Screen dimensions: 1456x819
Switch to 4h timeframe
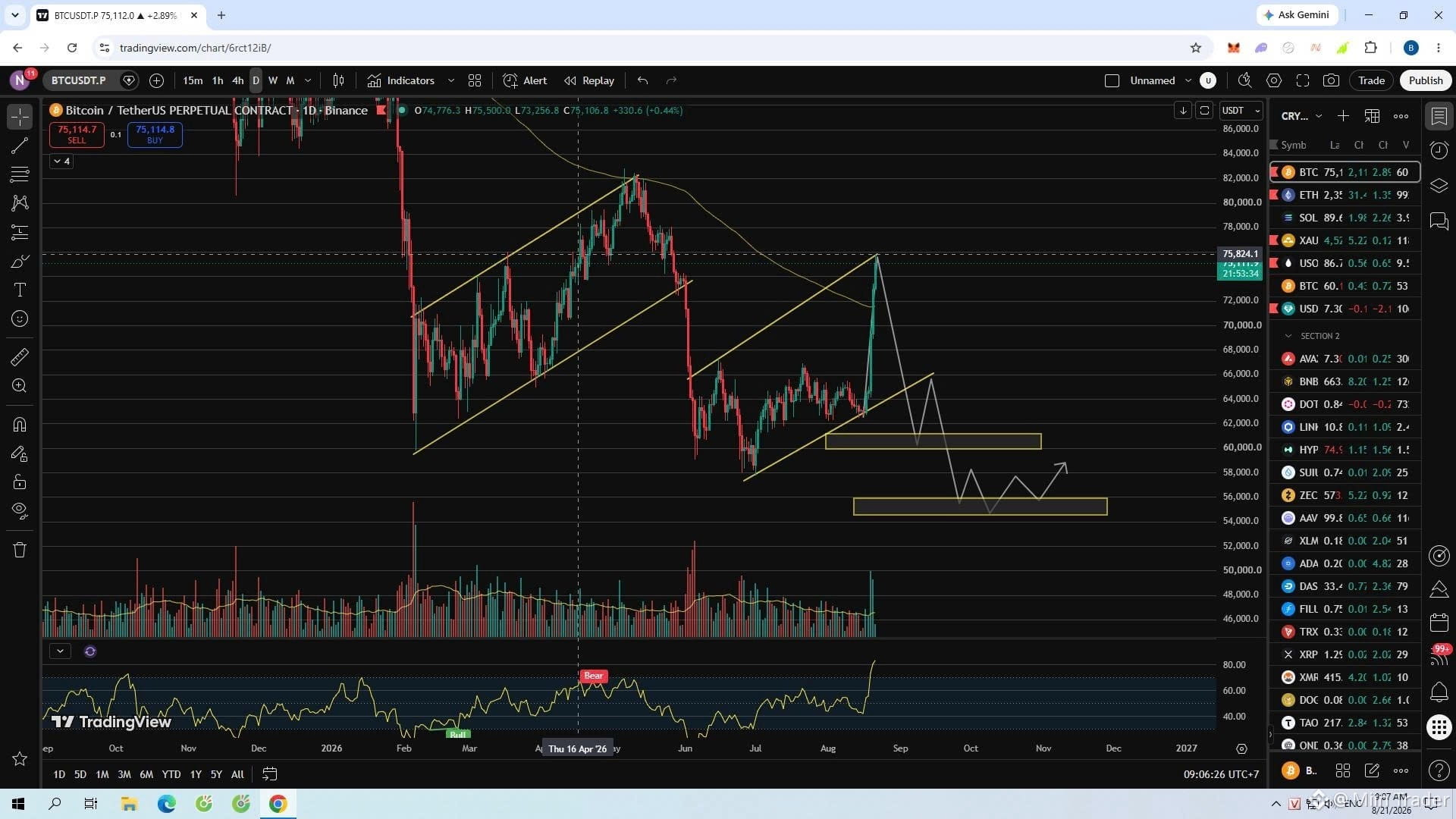(238, 80)
